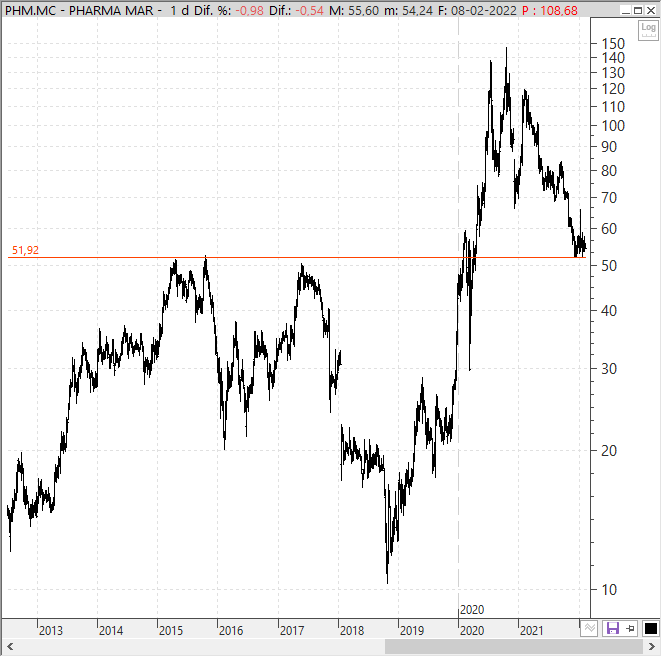662x657 pixels.
Task: Click the double-chevron zigzag icon below the price axis
Action: click(x=590, y=629)
